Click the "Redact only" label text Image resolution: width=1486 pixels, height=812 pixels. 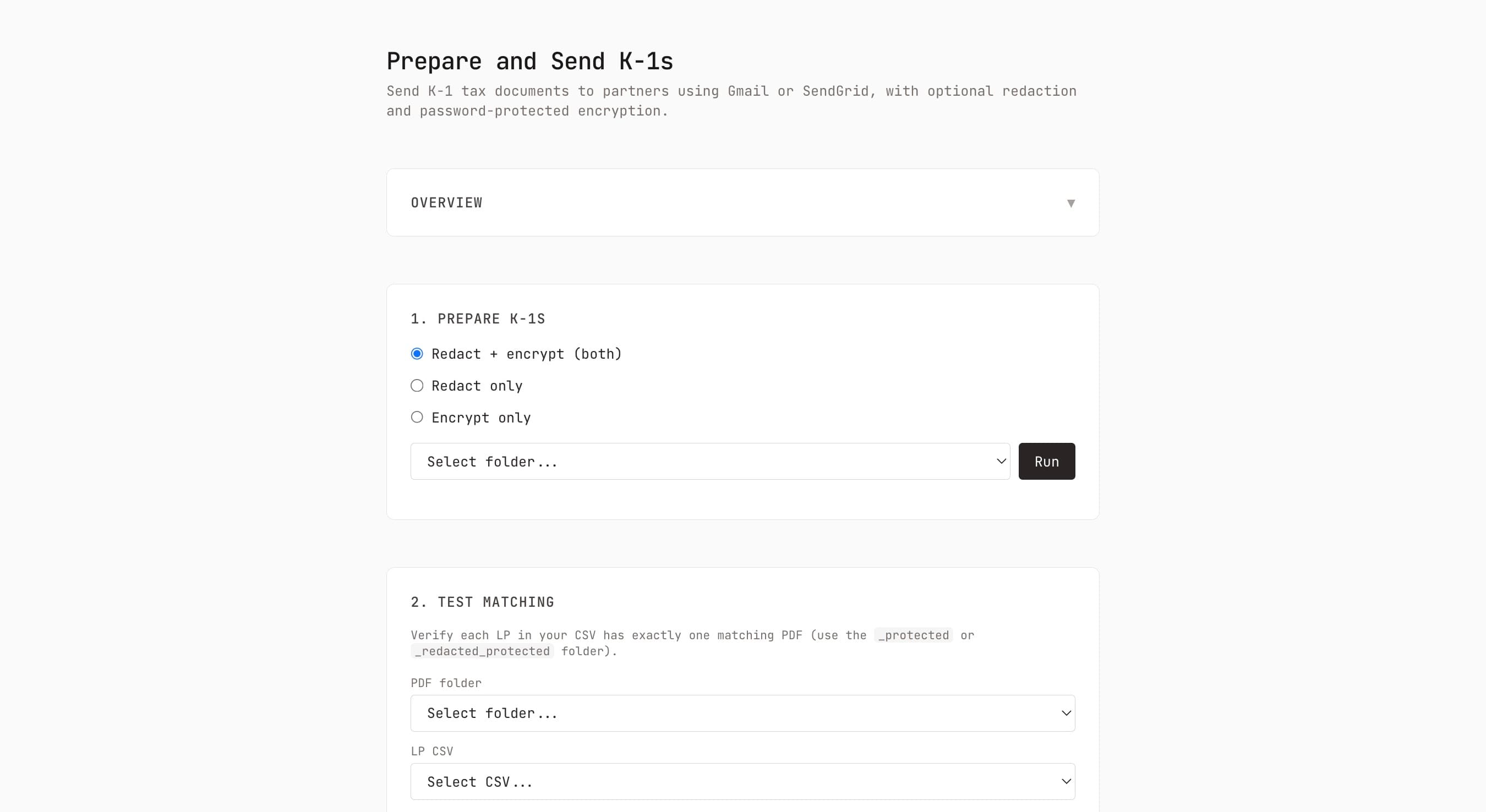click(477, 386)
